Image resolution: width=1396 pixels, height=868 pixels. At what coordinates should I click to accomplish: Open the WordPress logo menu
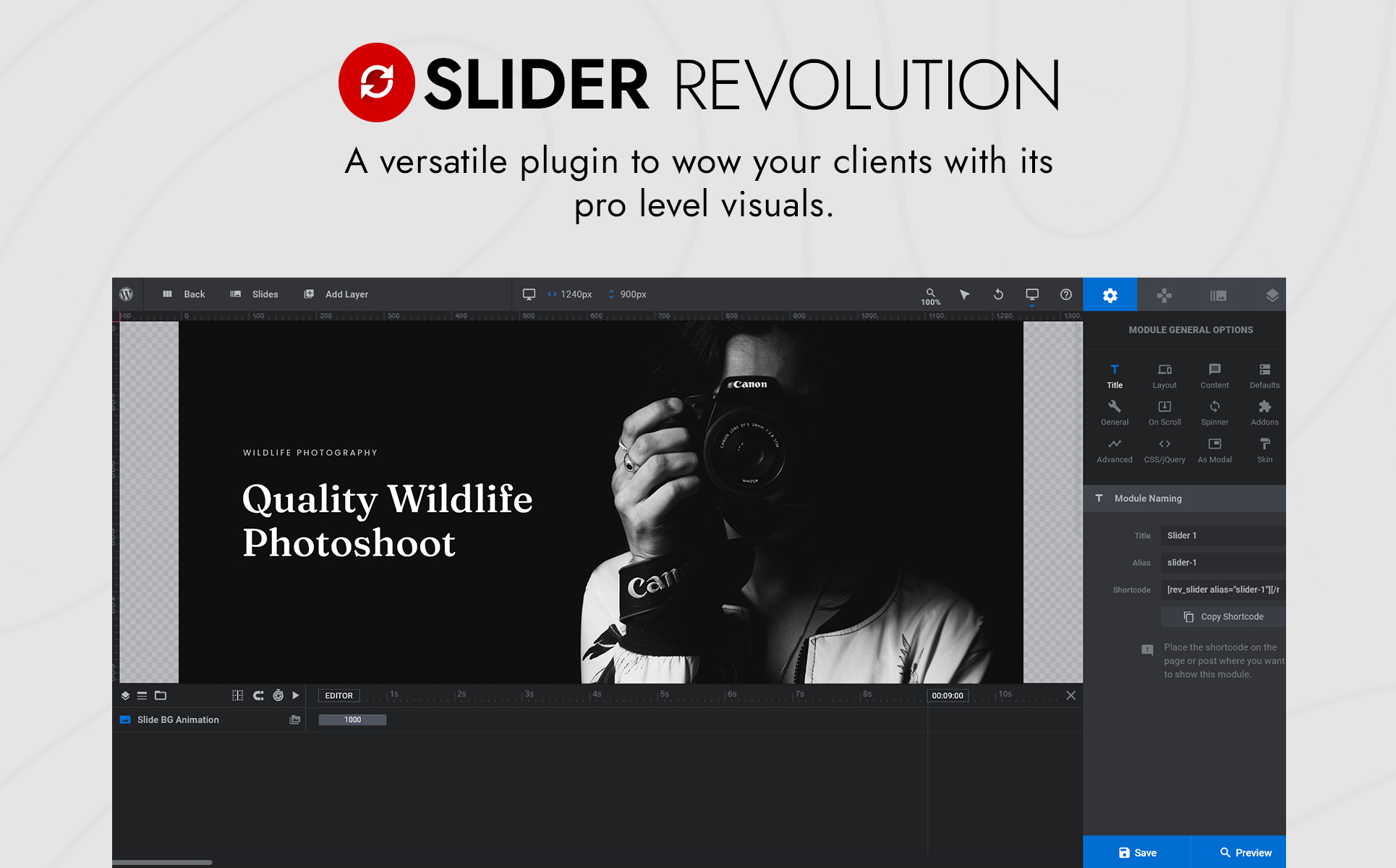127,294
